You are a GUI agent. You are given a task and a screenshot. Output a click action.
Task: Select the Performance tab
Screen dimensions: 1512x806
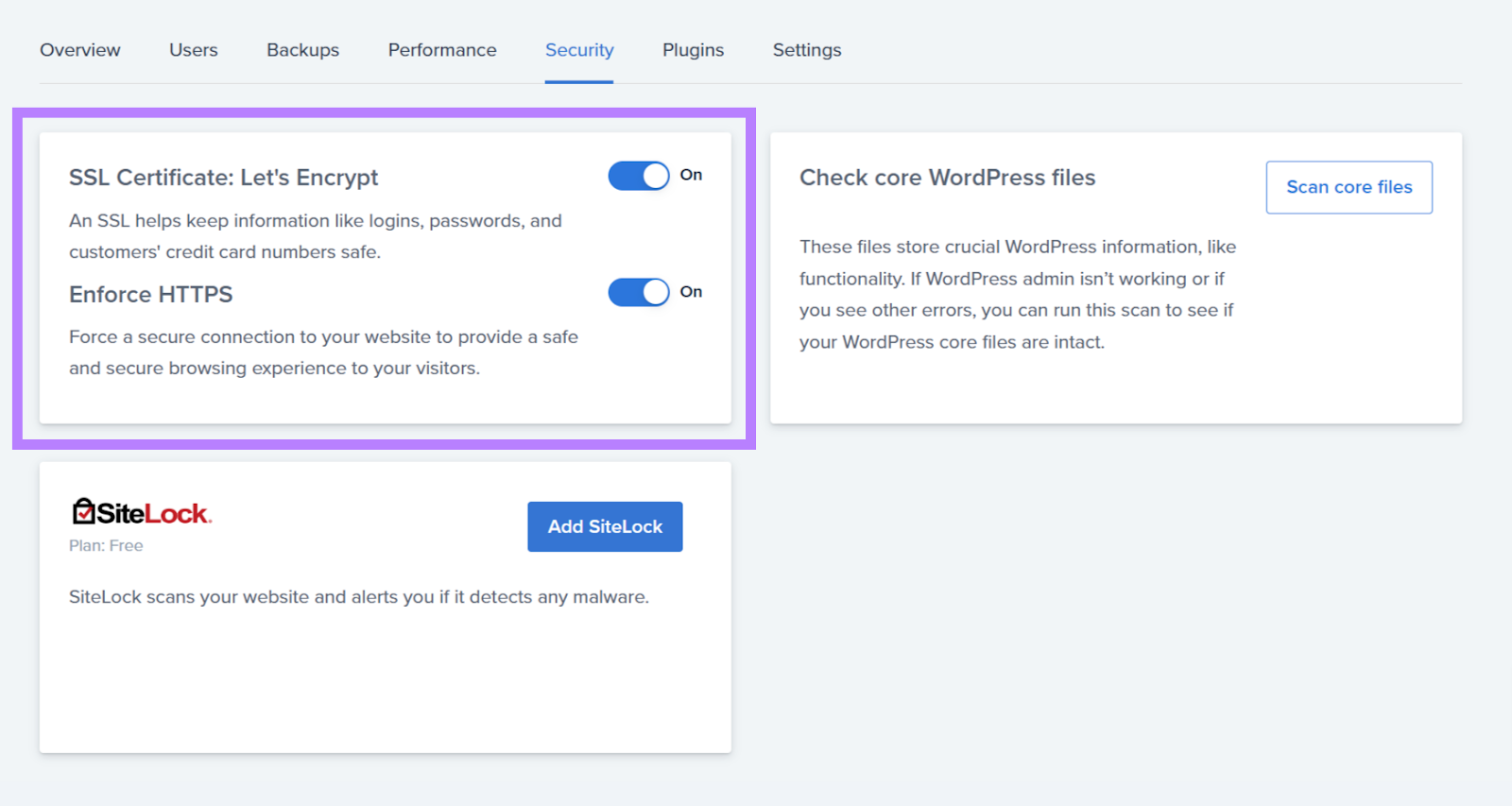442,50
